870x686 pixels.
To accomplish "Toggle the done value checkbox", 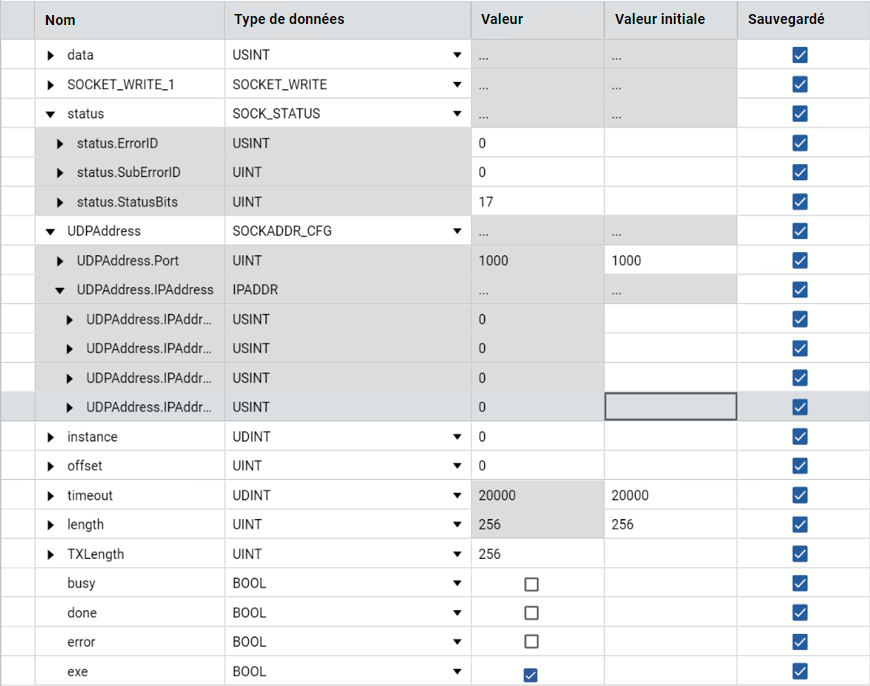I will pos(532,613).
